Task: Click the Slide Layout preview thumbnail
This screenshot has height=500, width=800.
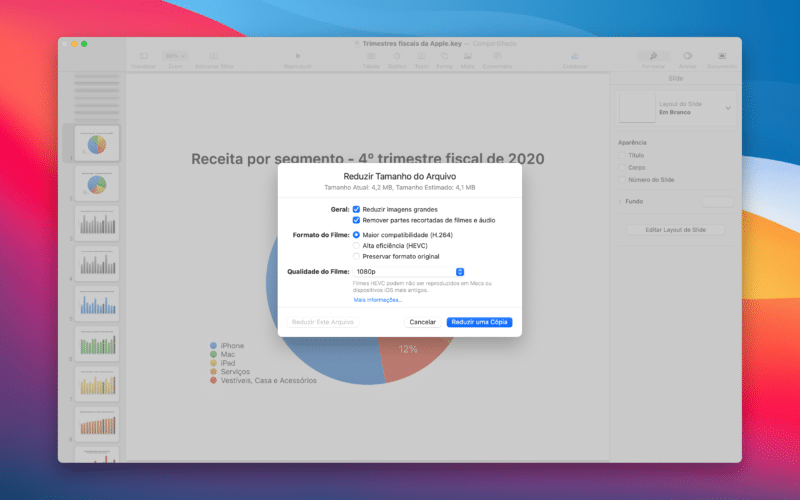Action: coord(637,108)
